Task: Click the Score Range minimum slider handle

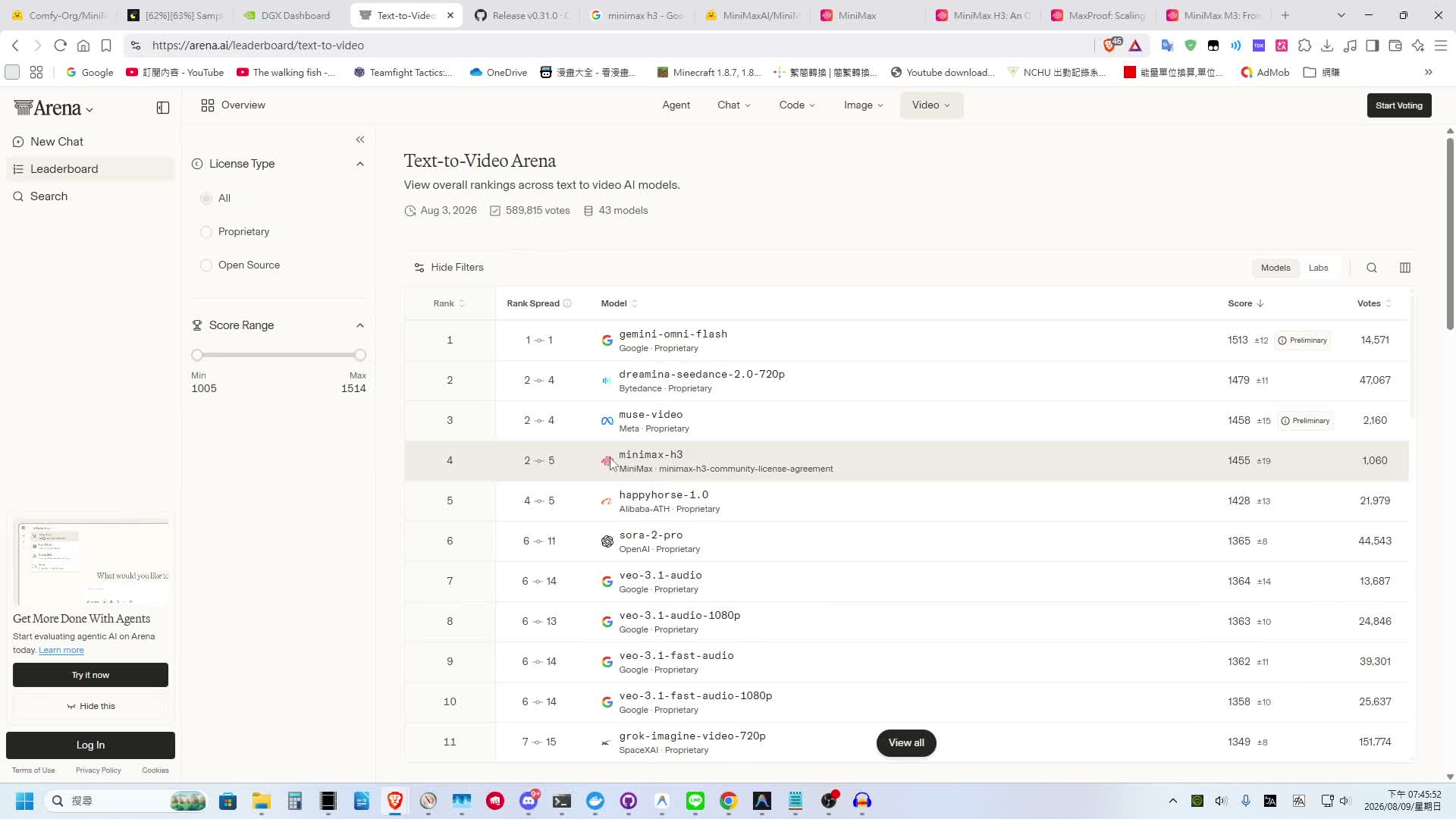Action: pyautogui.click(x=197, y=355)
